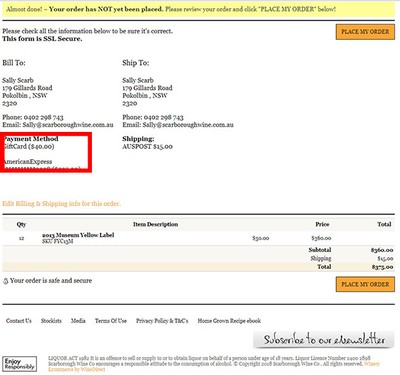Click the top PLACE MY ORDER button
The width and height of the screenshot is (400, 375).
(x=365, y=32)
